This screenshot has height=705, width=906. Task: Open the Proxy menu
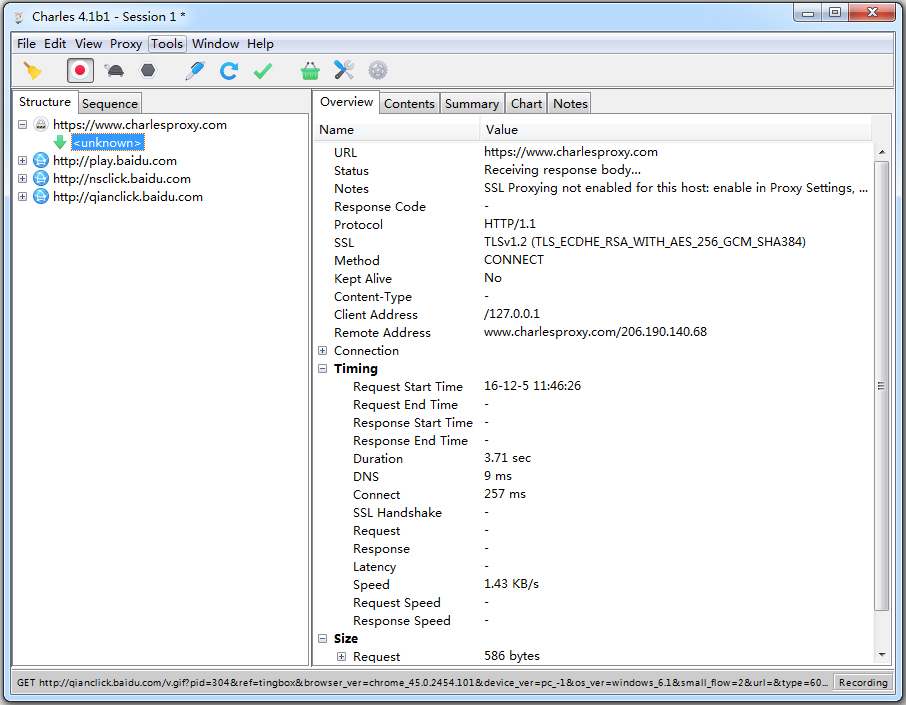point(126,44)
